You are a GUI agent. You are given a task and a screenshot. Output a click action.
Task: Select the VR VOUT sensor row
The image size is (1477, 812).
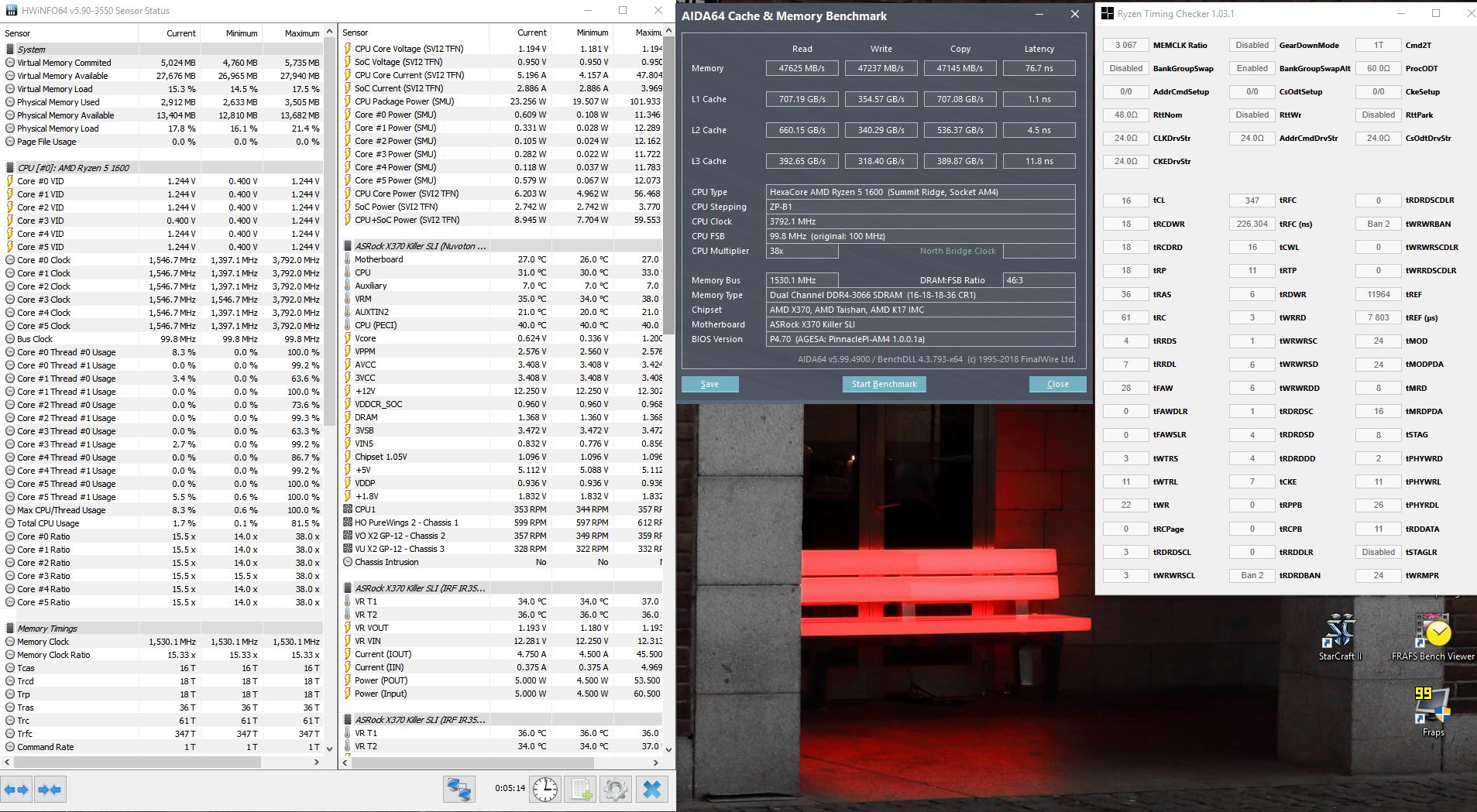click(502, 628)
